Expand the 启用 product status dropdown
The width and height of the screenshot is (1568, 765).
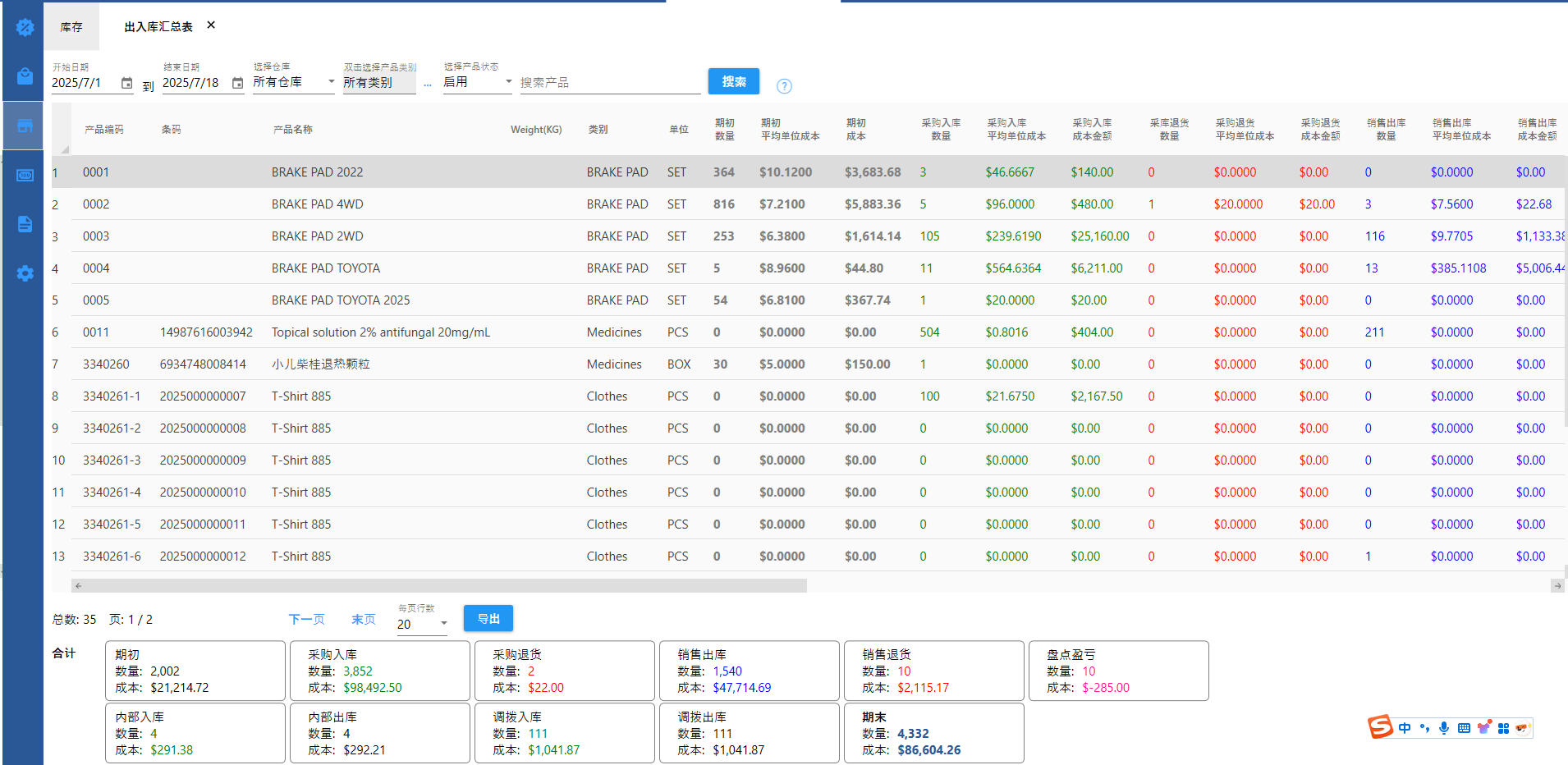(477, 82)
